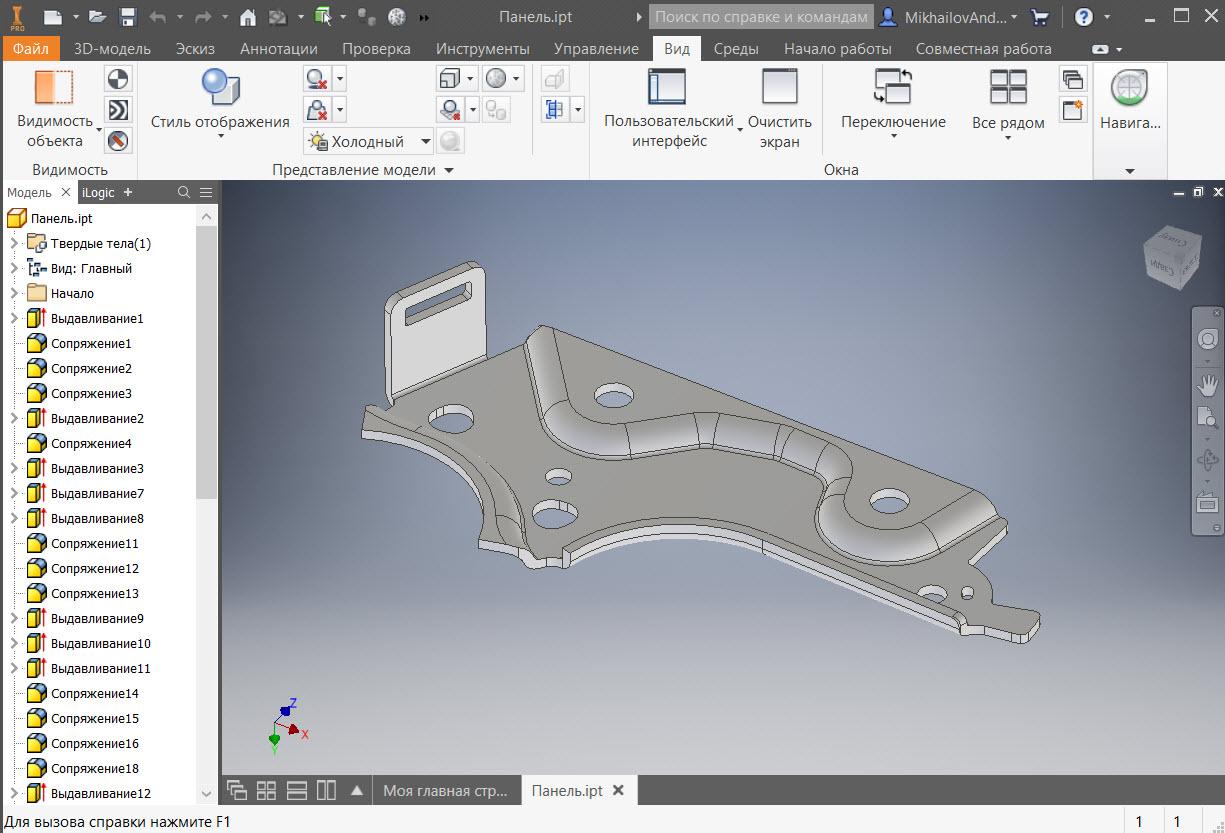The image size is (1225, 833).
Task: Toggle center of gravity display
Action: (119, 80)
